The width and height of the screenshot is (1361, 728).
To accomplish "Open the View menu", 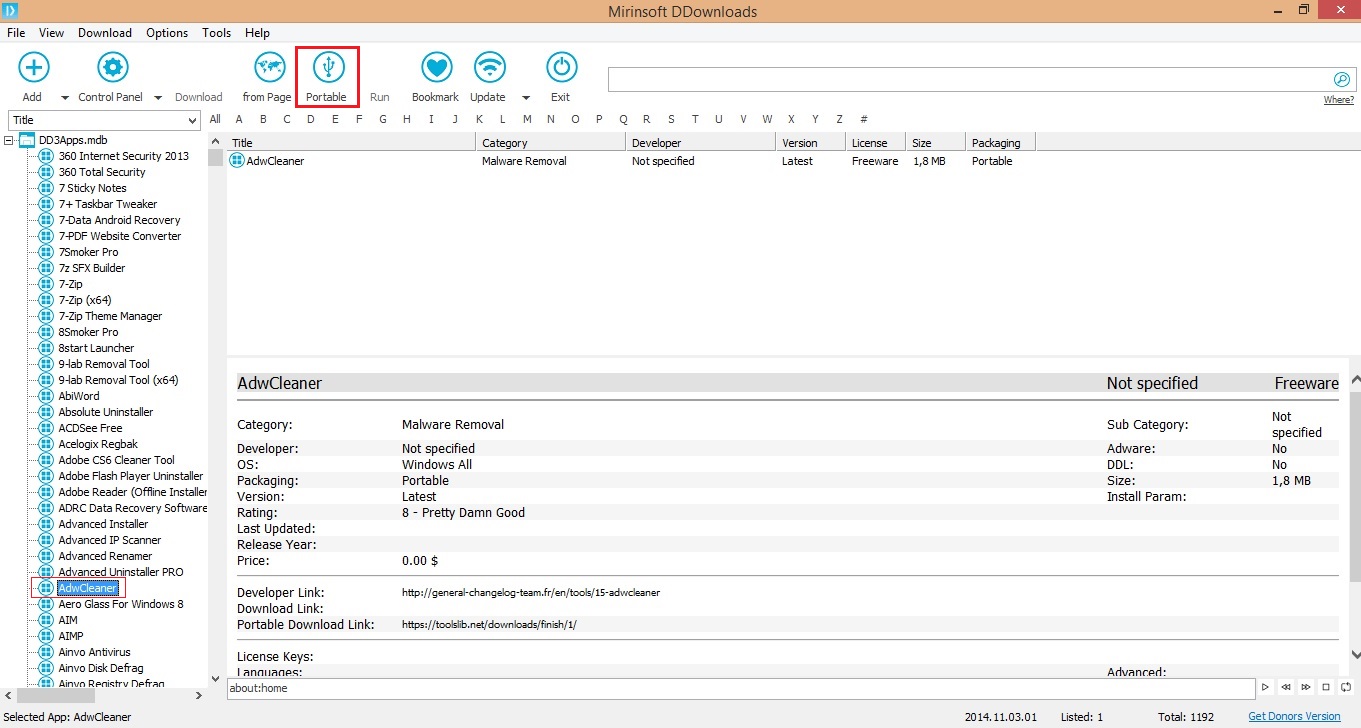I will click(x=51, y=33).
